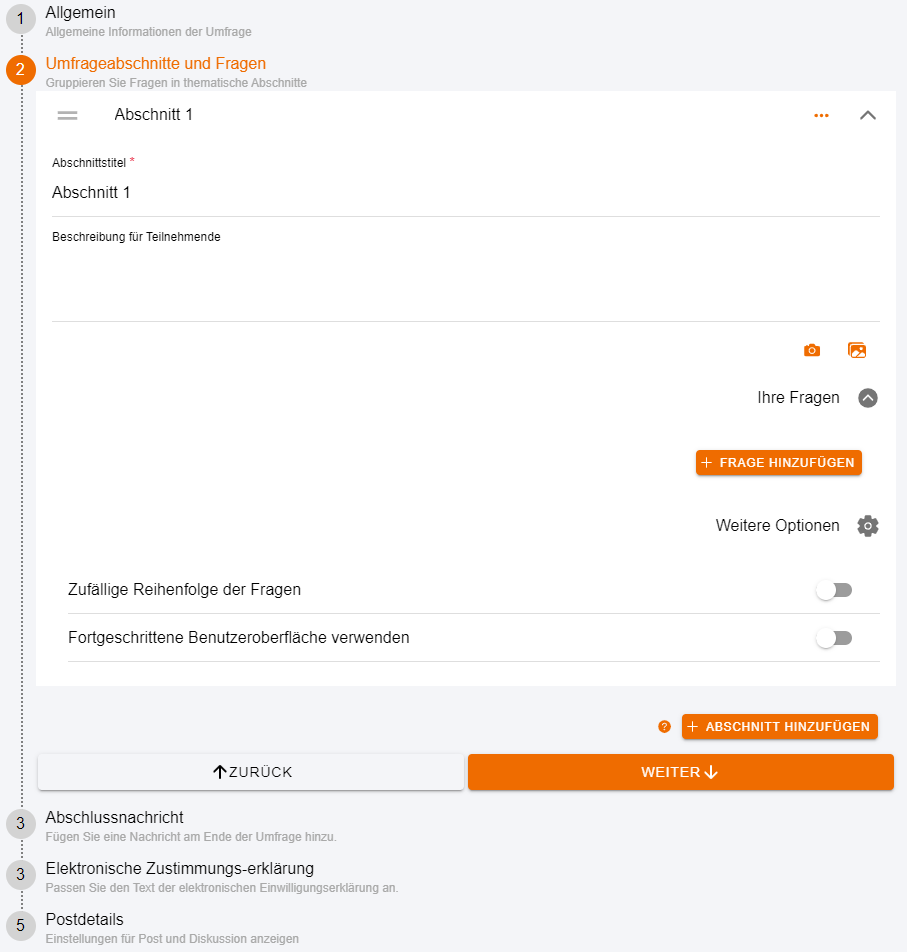Click the step 1 circle for Allgemein

point(20,19)
